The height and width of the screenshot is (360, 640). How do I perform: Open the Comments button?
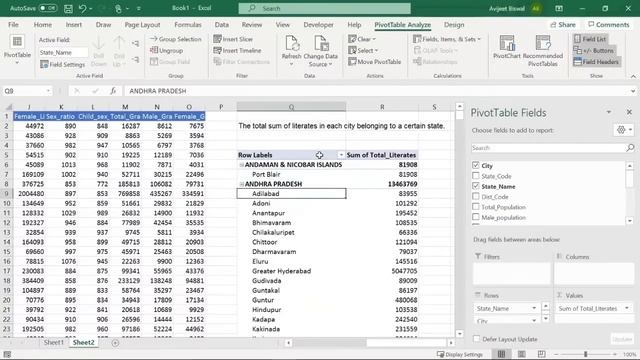point(609,25)
